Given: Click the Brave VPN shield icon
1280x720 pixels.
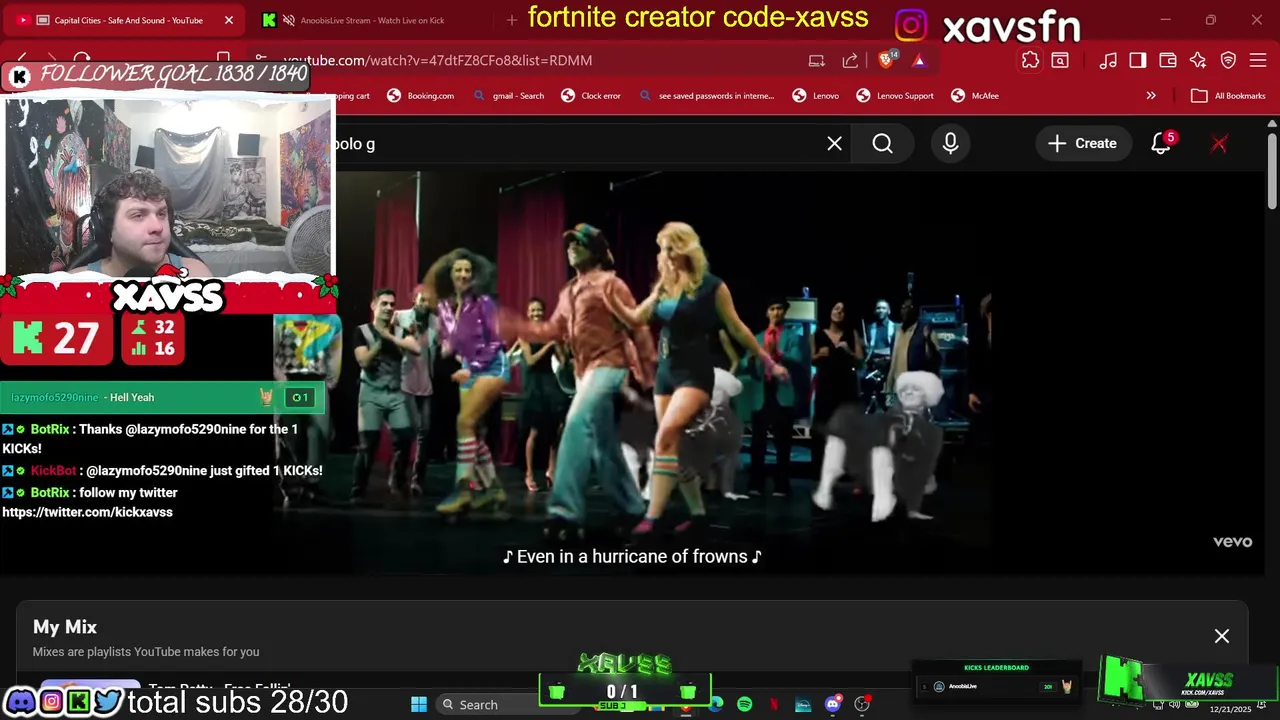Looking at the screenshot, I should tap(1229, 61).
